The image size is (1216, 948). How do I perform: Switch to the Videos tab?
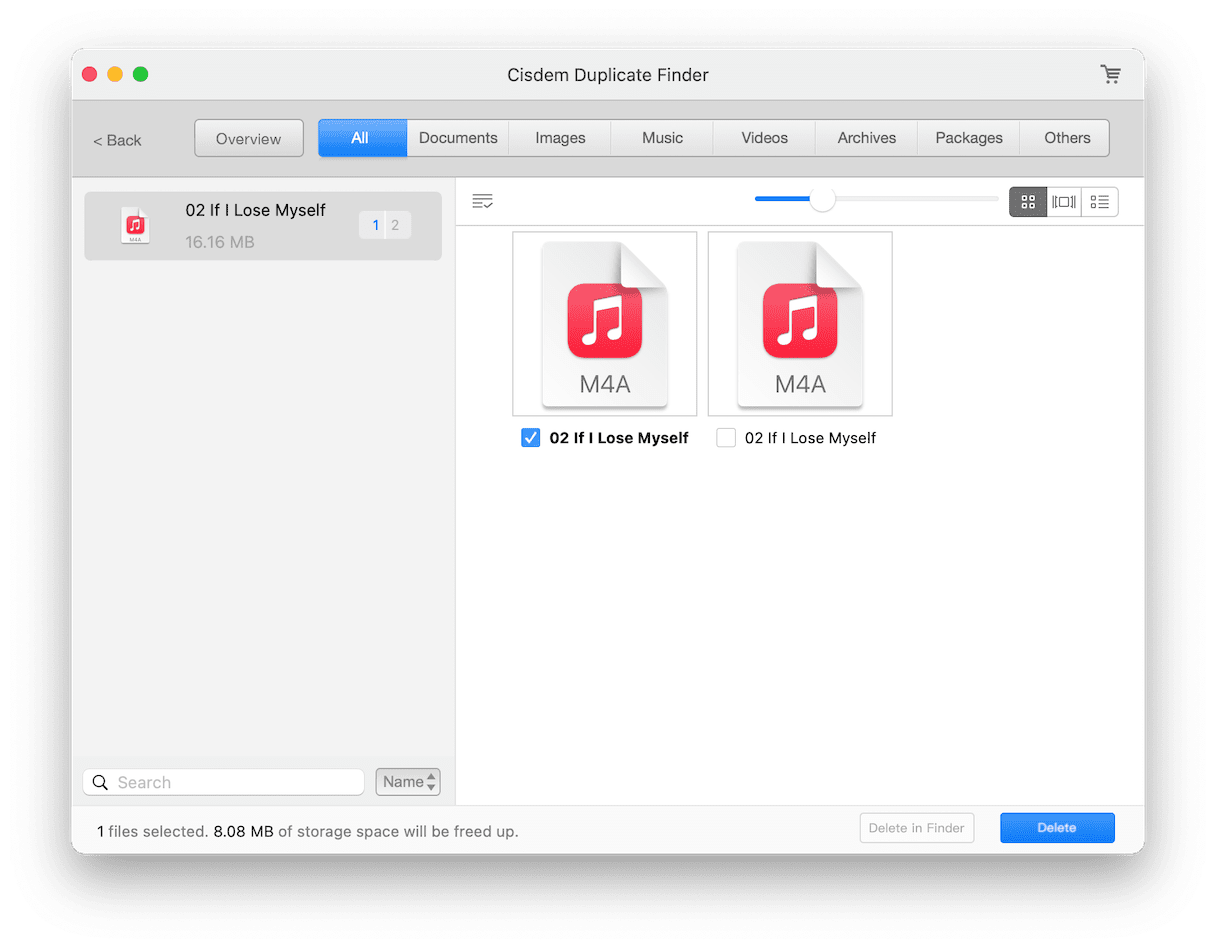[x=764, y=138]
